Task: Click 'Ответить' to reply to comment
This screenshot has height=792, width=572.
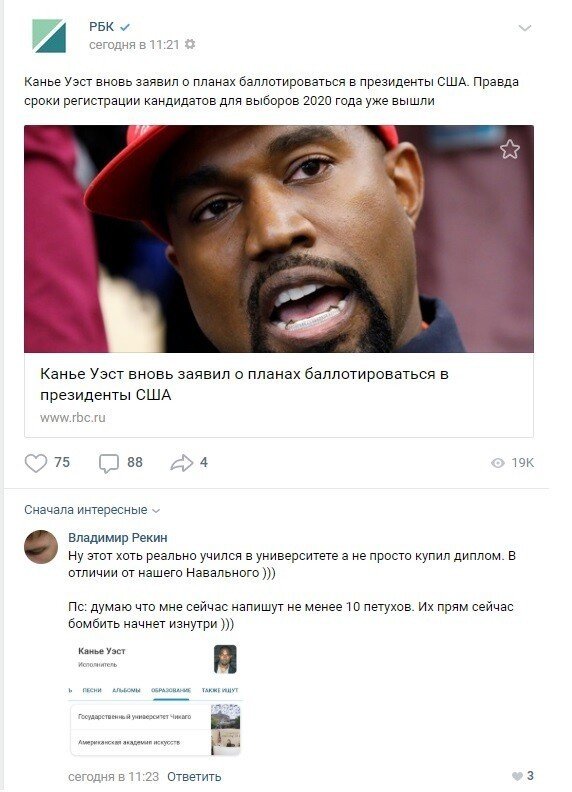Action: tap(194, 776)
